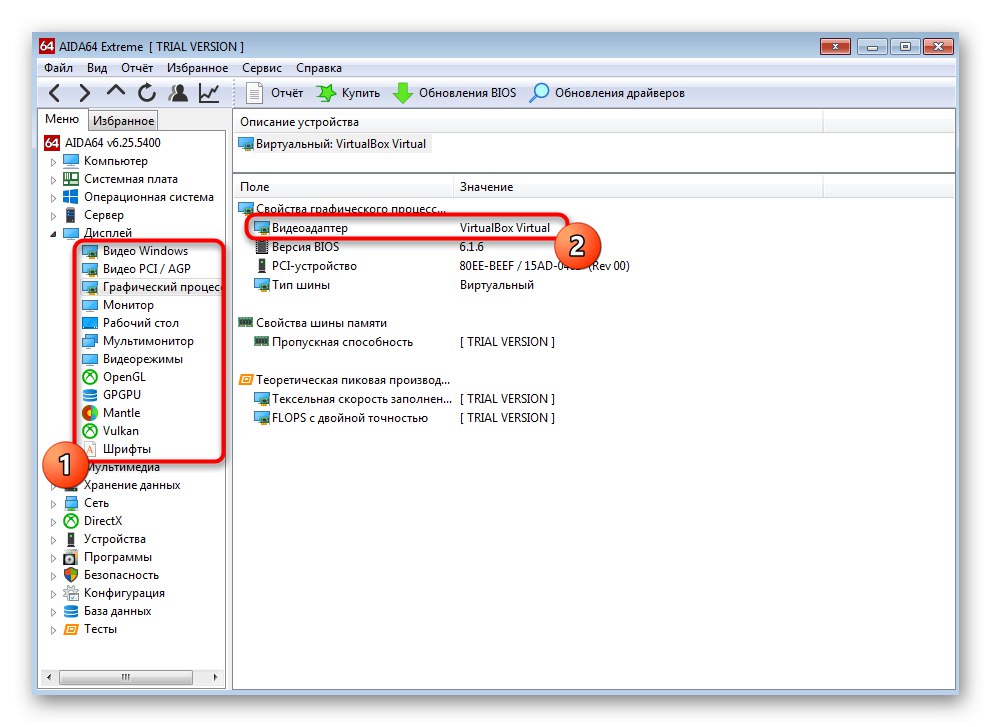Select Графический процессор tree item
The image size is (991, 727).
(x=152, y=288)
